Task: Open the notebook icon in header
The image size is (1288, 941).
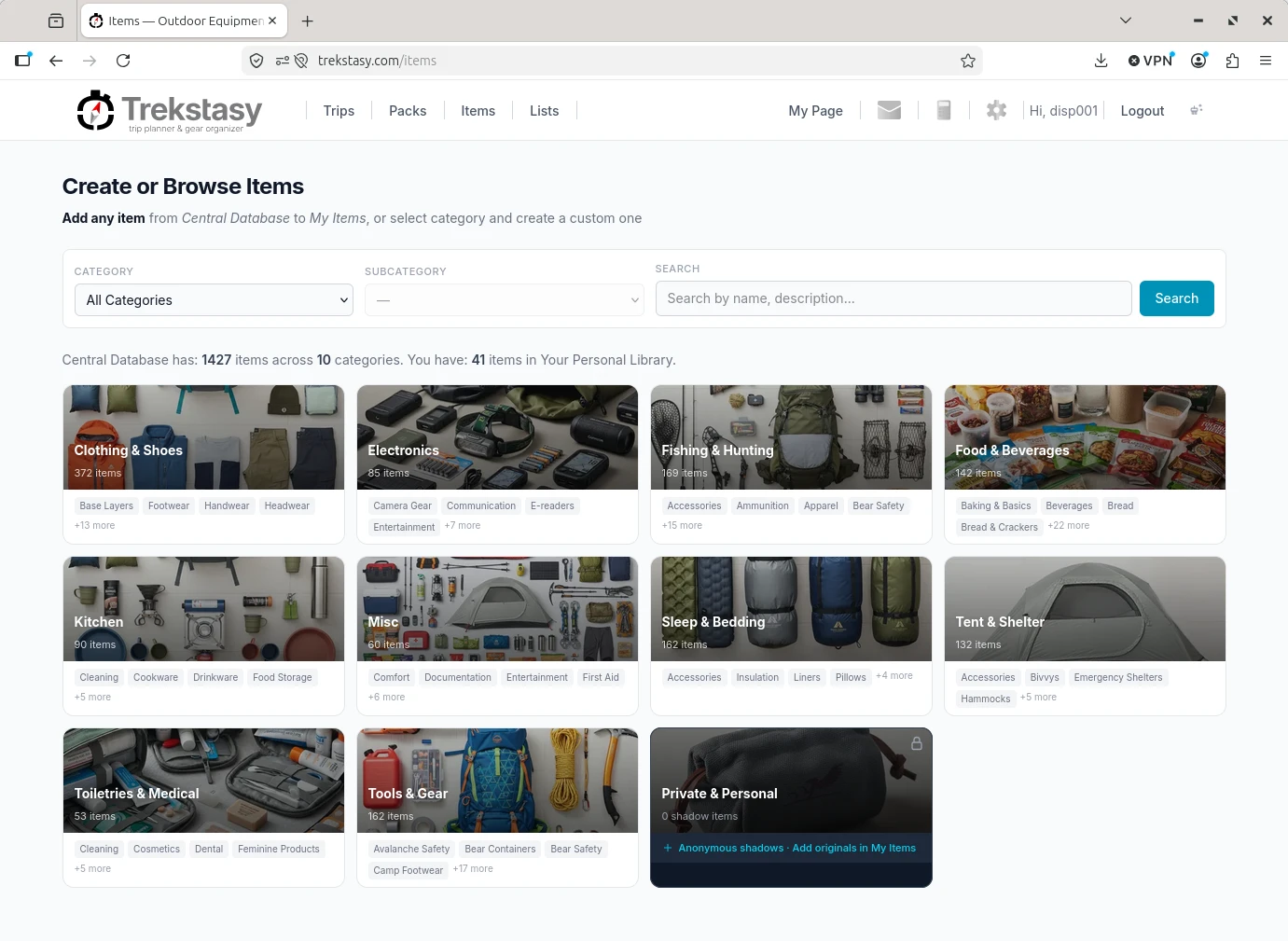Action: click(x=943, y=110)
